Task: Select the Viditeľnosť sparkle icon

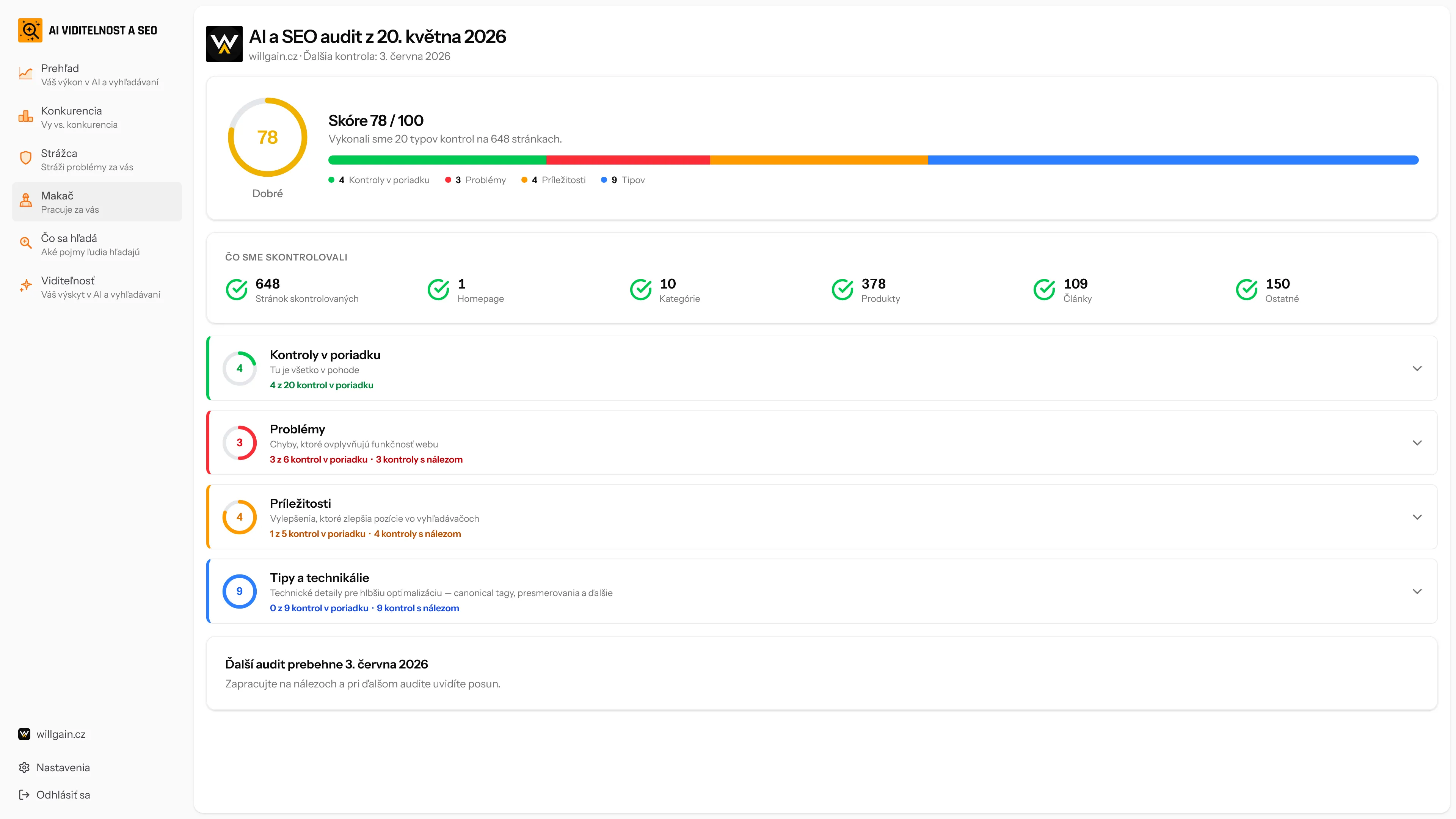Action: [25, 286]
